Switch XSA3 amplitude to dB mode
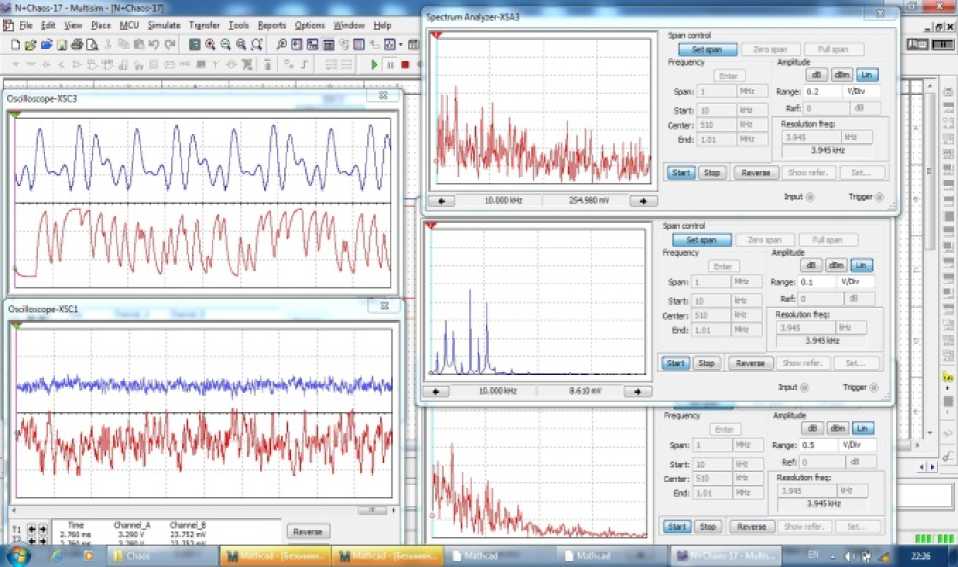This screenshot has width=958, height=567. (816, 75)
